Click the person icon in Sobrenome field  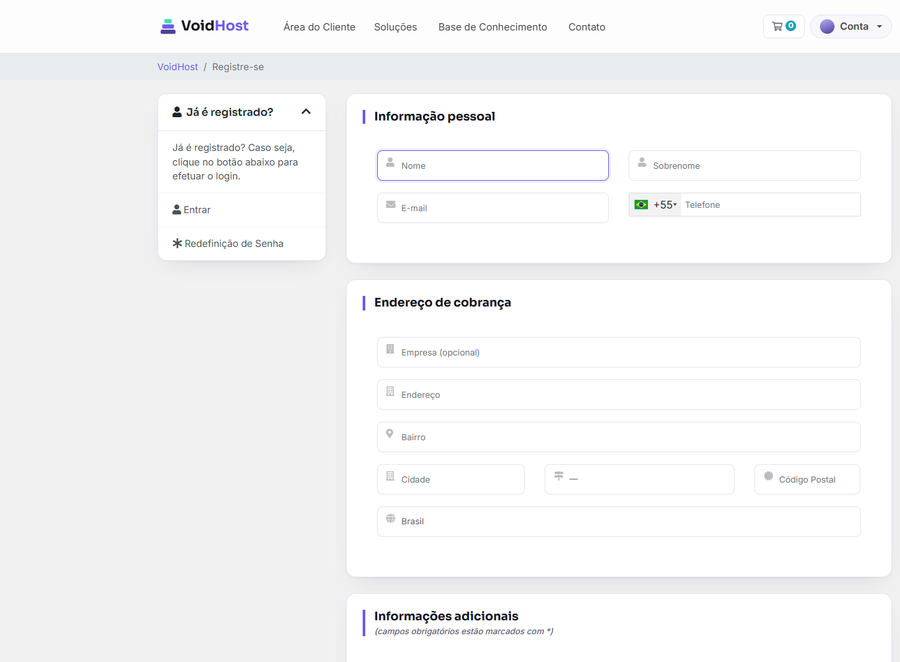[642, 162]
